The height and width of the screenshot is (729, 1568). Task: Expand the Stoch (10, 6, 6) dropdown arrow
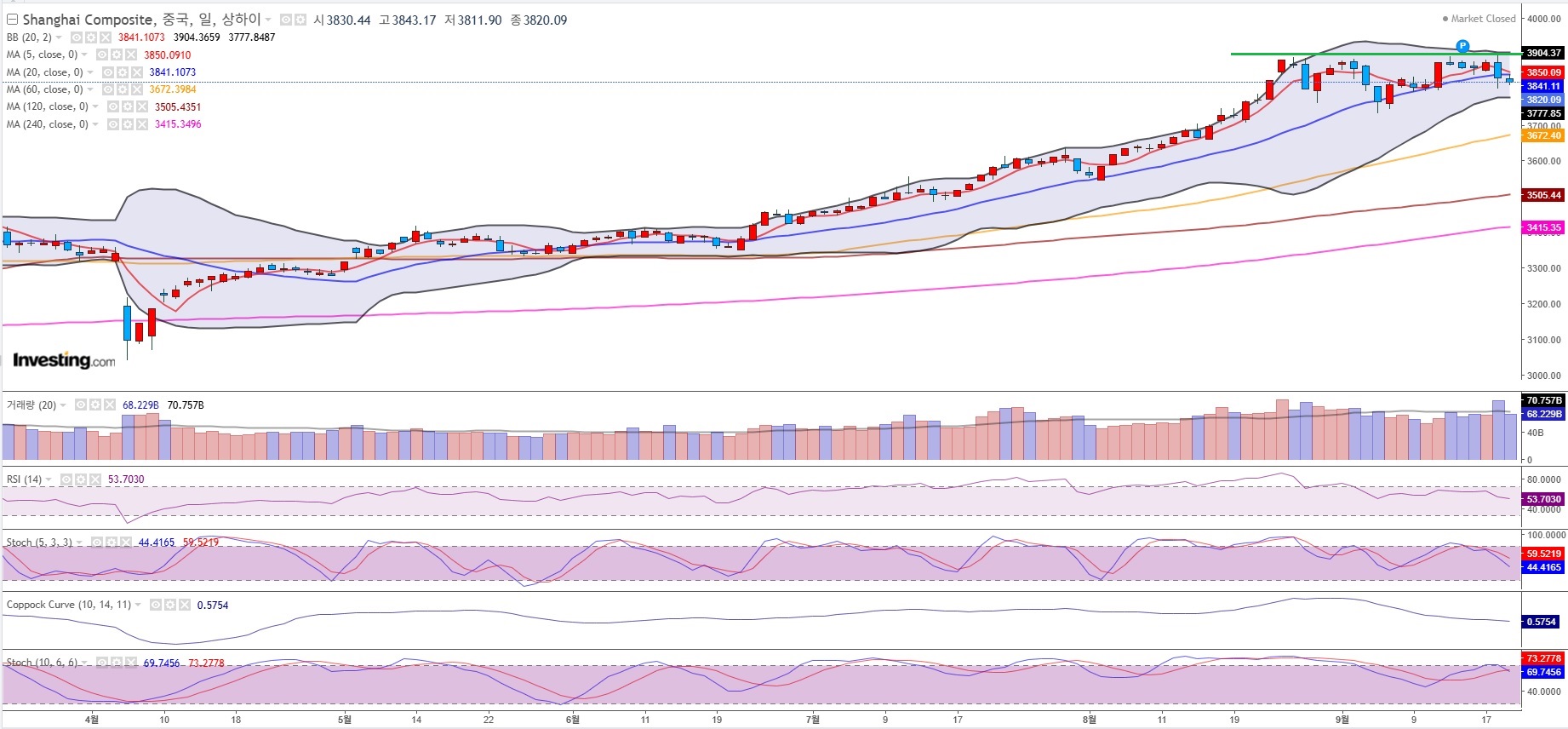pos(85,663)
